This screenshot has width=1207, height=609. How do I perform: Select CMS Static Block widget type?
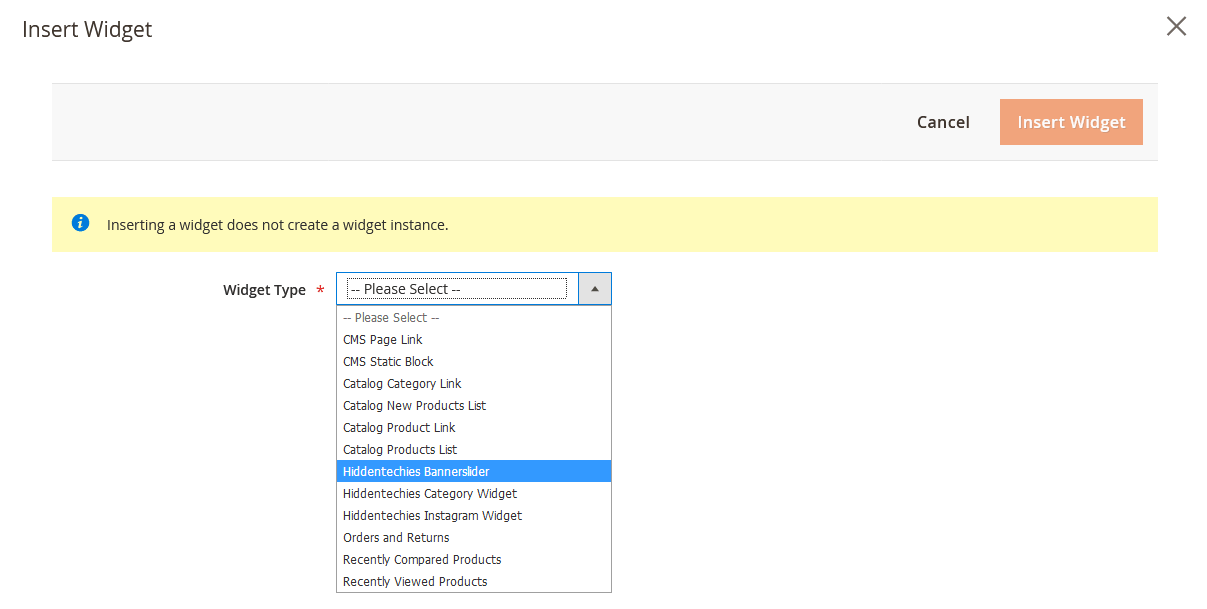(x=388, y=361)
